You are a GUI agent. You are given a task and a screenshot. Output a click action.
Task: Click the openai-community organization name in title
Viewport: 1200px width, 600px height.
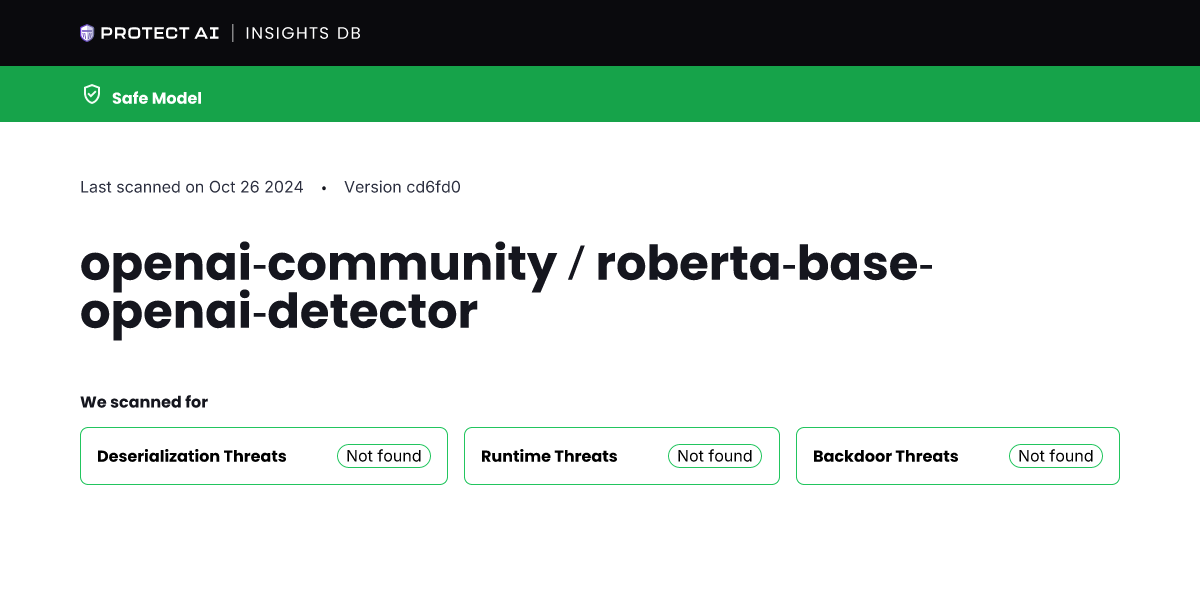(x=318, y=263)
